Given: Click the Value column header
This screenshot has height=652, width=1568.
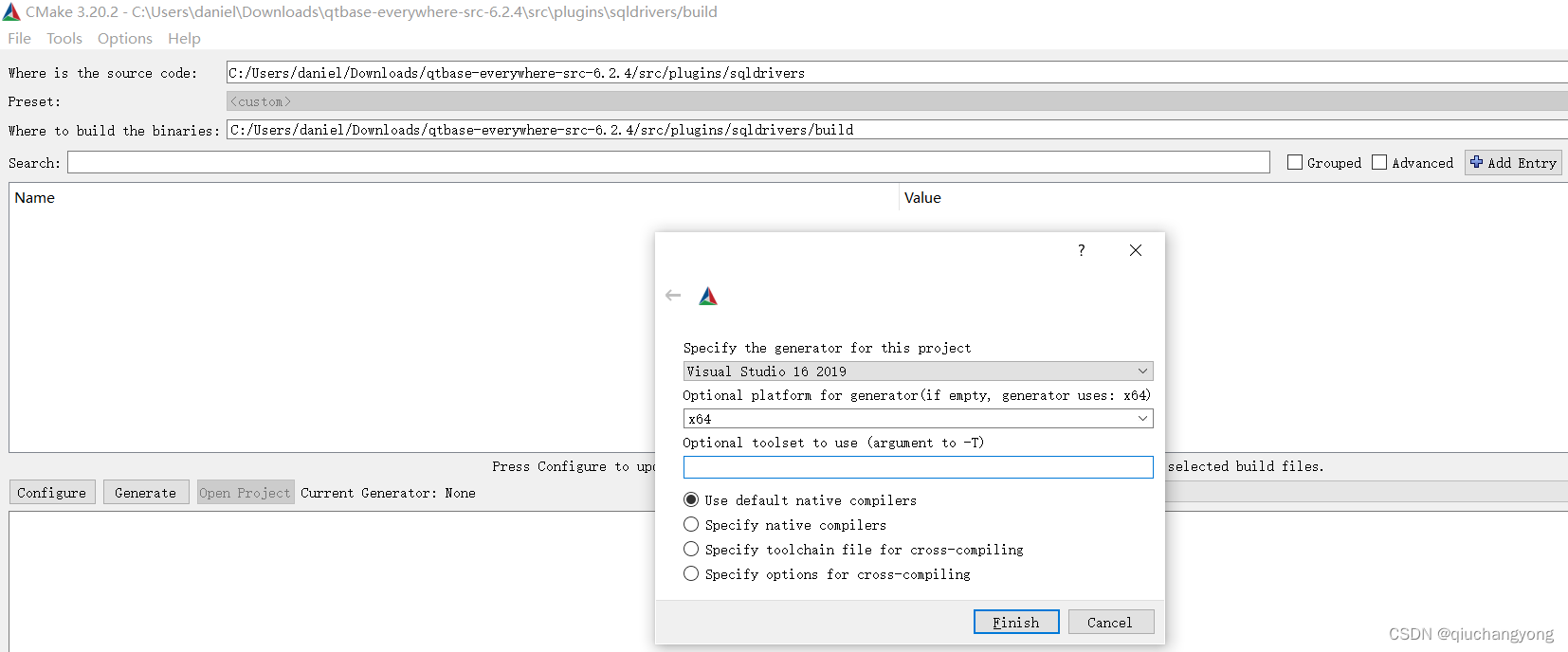Looking at the screenshot, I should point(1232,197).
